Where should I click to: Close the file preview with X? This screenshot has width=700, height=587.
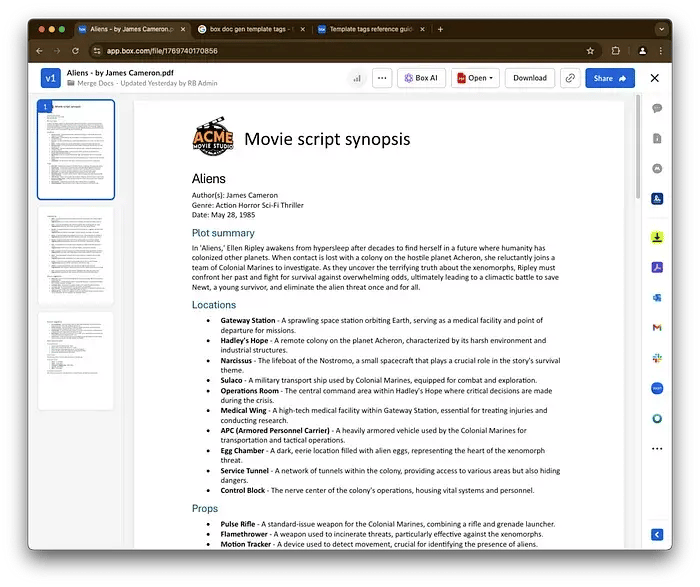click(x=654, y=78)
